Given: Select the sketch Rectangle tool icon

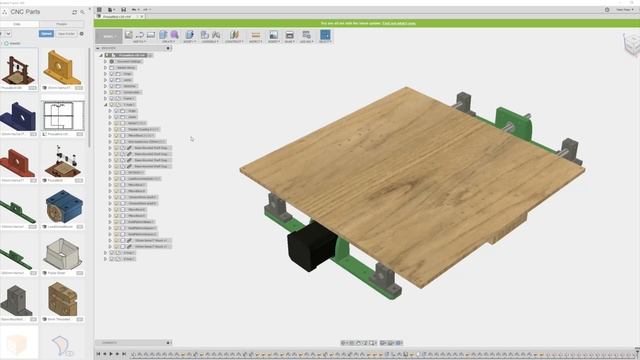Looking at the screenshot, I should (151, 35).
